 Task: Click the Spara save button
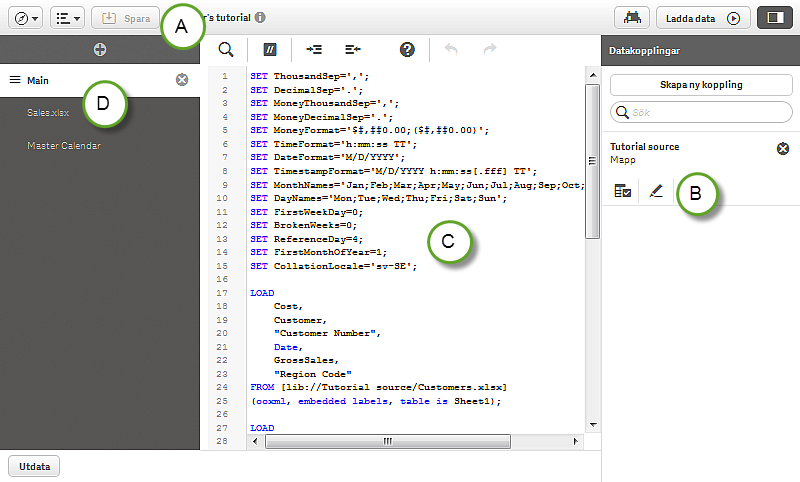126,18
